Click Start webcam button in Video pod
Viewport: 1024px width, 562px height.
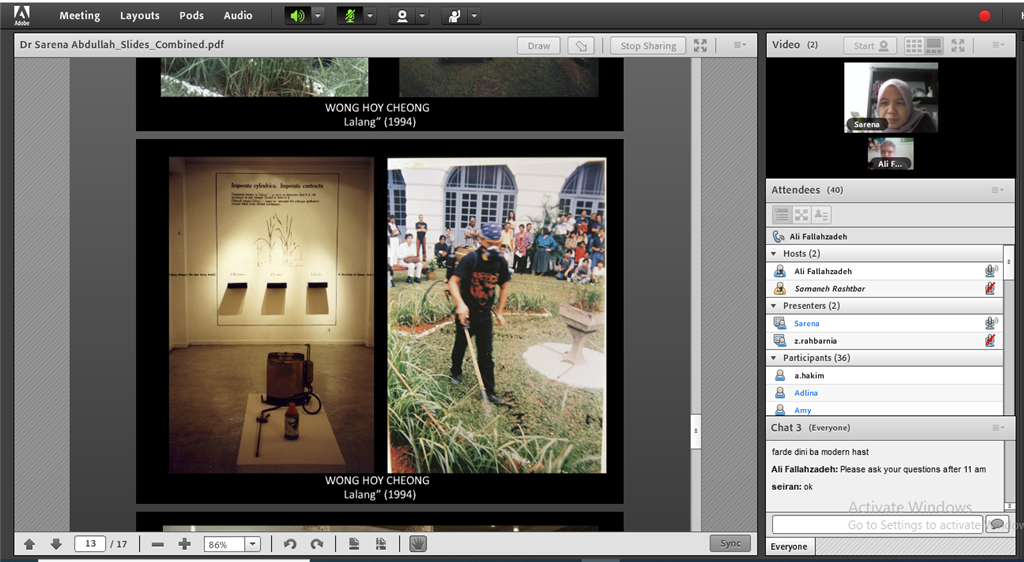point(871,46)
